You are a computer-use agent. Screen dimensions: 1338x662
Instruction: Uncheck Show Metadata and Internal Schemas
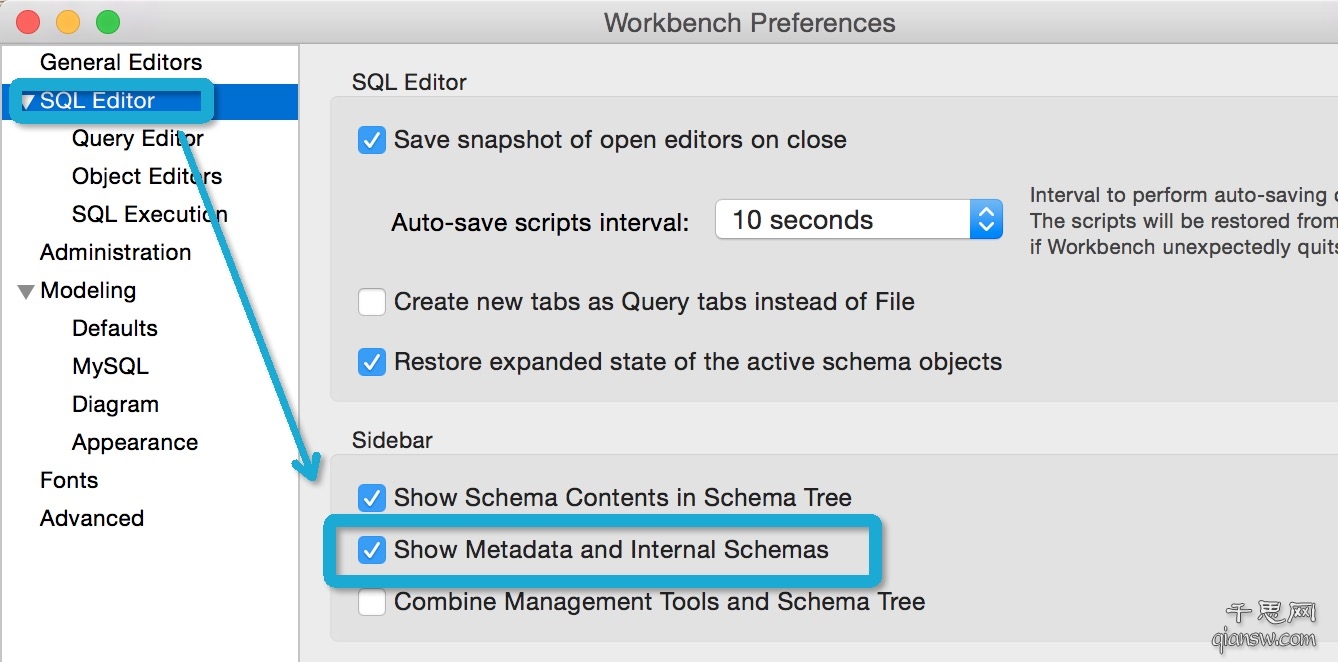tap(372, 549)
